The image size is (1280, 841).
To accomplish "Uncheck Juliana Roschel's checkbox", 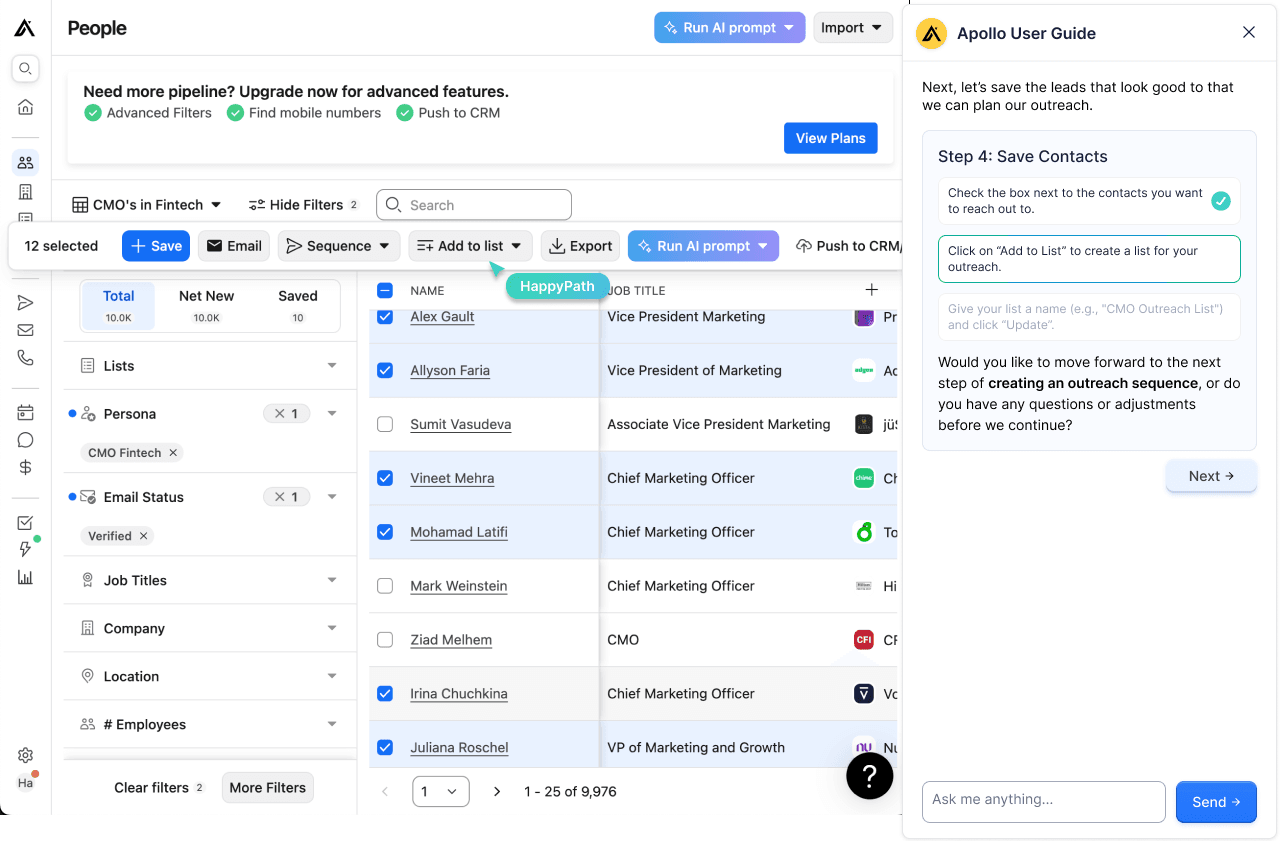I will click(385, 747).
